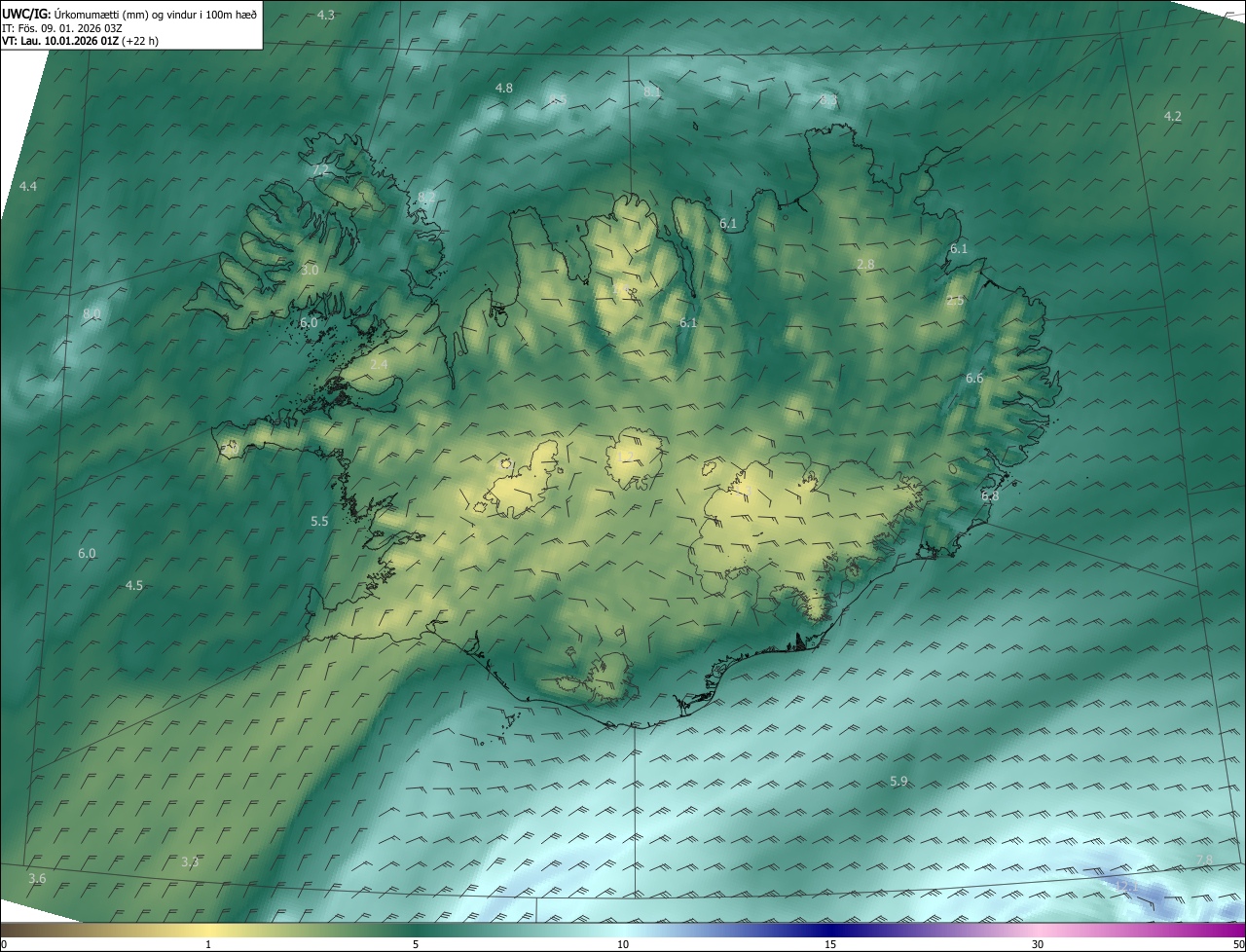Click the 15 tick on the colour scale
The image size is (1246, 952).
pos(830,944)
